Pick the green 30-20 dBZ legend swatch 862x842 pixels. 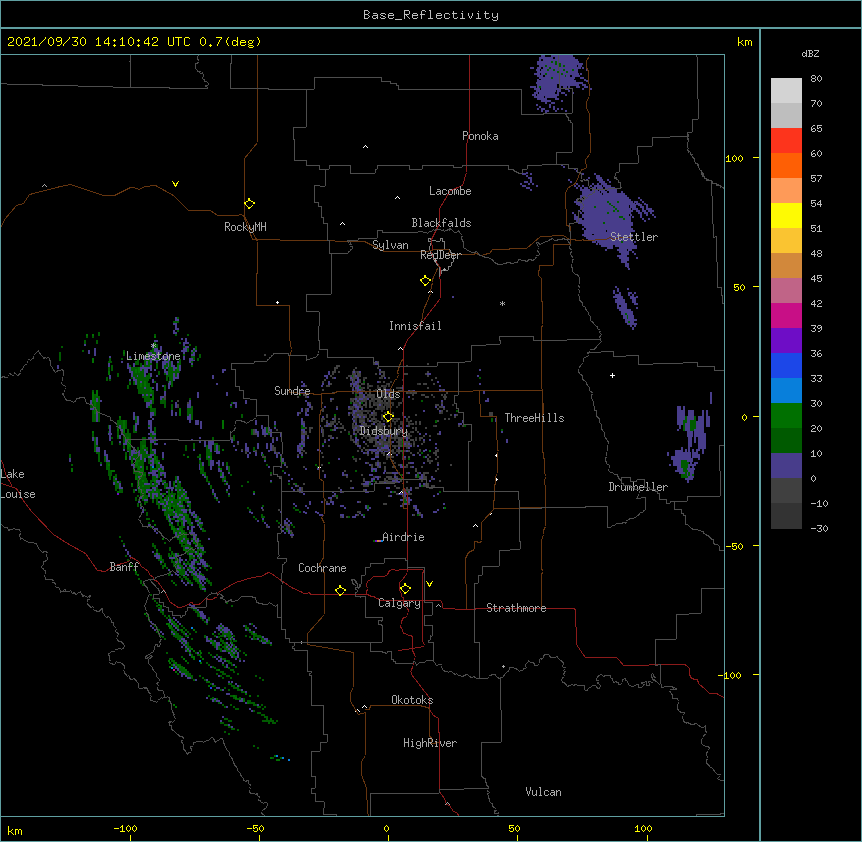tap(786, 416)
